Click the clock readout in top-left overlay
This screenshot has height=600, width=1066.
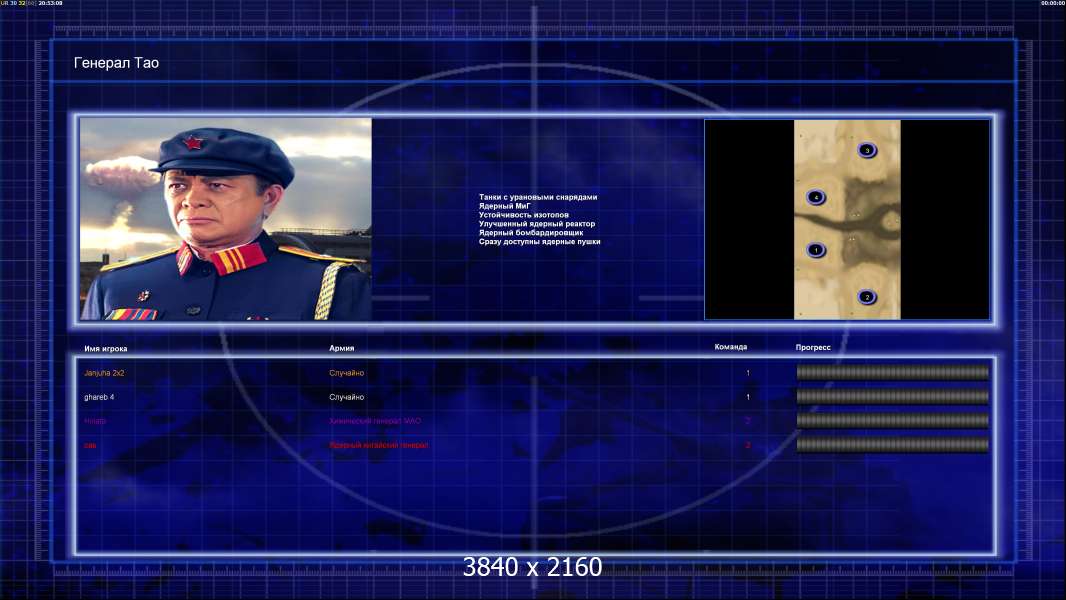tap(50, 3)
